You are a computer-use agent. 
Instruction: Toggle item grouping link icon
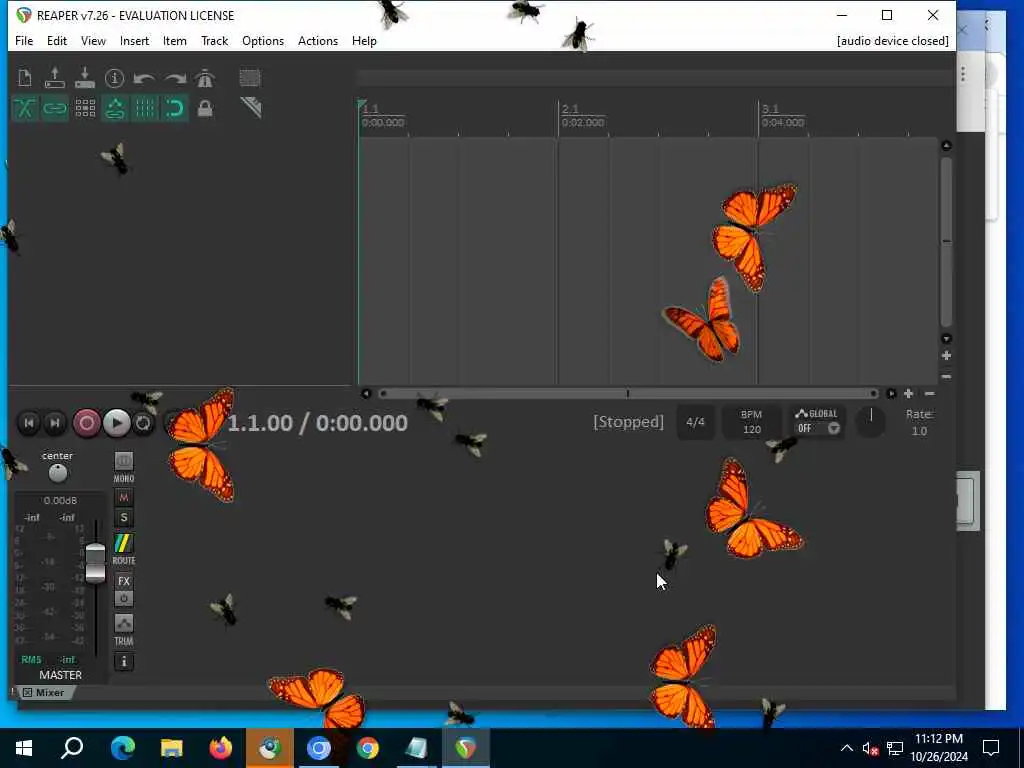click(x=55, y=108)
